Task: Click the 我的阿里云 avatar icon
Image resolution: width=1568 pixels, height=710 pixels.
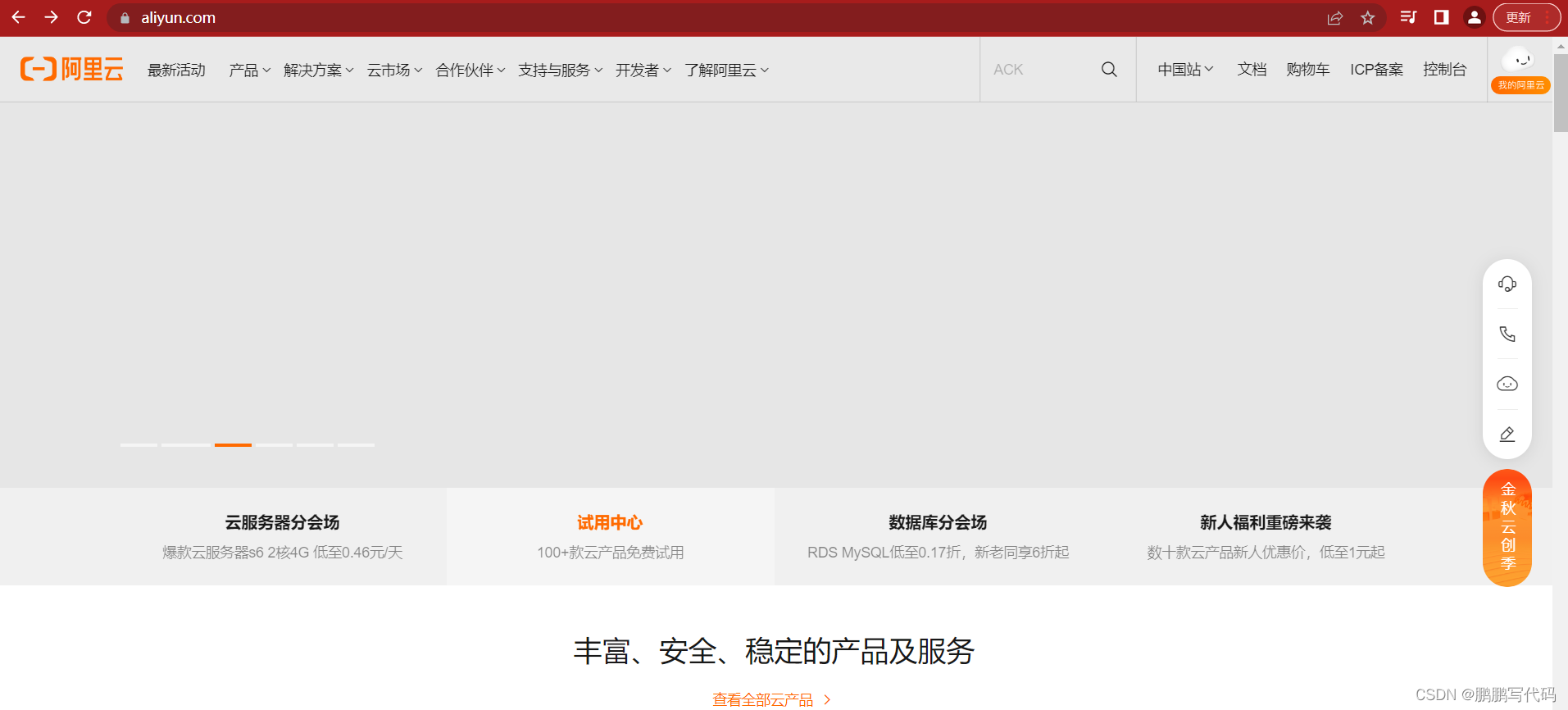Action: (x=1519, y=61)
